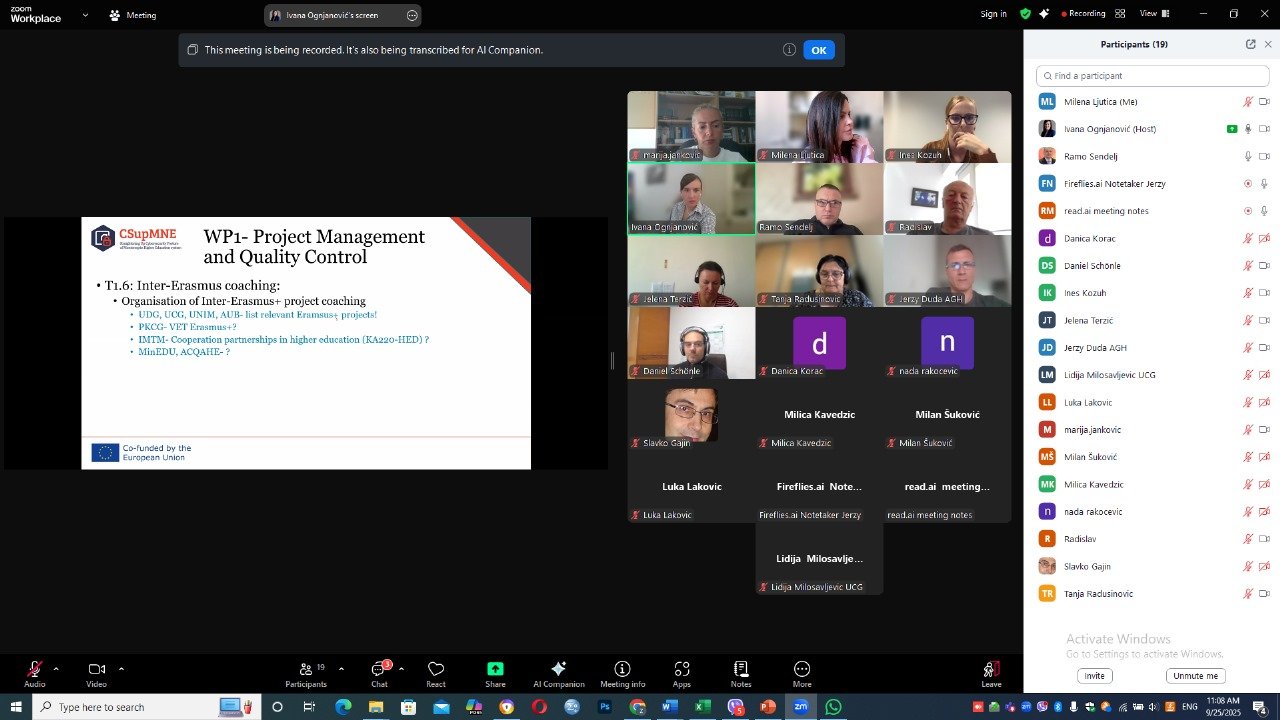Expand the Audio options caret
Screen dimensions: 1280x720
coord(56,668)
